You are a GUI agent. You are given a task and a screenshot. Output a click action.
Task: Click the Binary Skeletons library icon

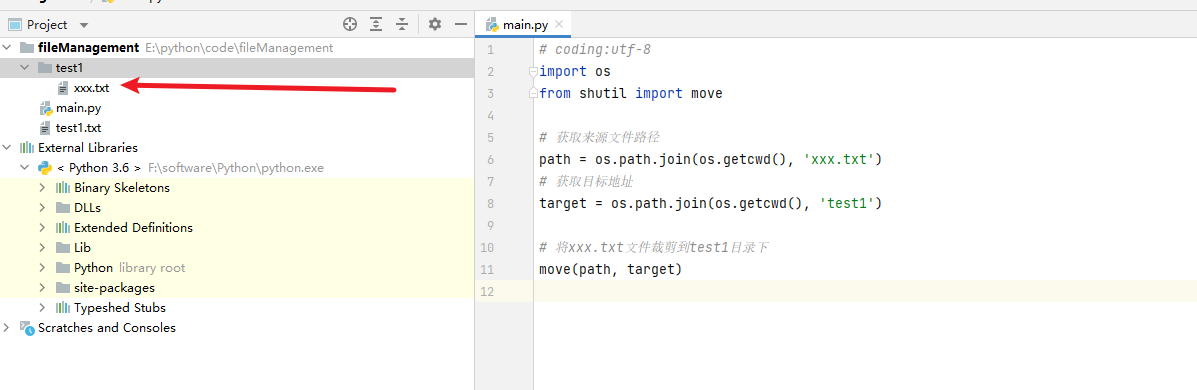pyautogui.click(x=63, y=187)
